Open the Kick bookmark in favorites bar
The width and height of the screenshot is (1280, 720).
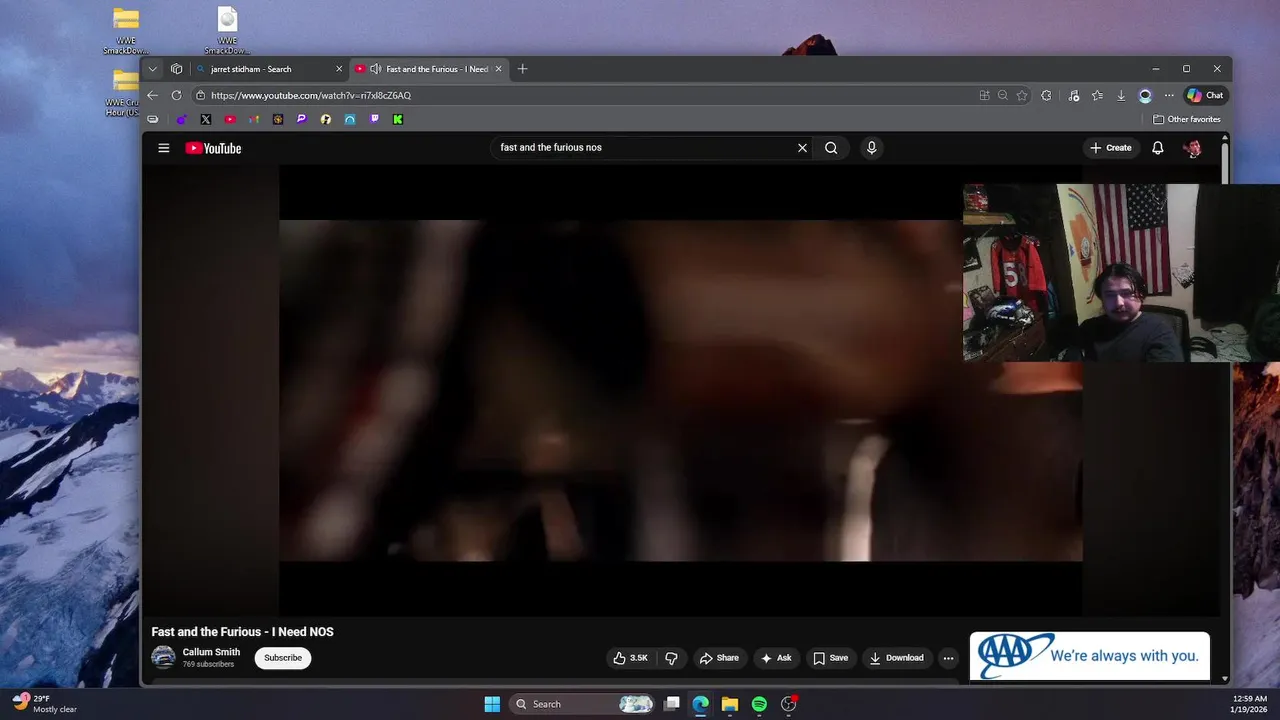coord(398,119)
